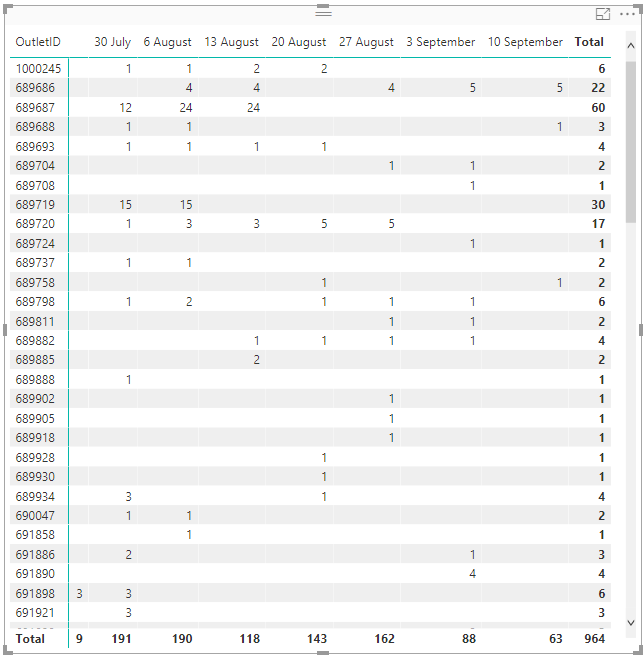The width and height of the screenshot is (643, 657).
Task: Sort by the 6 August column header
Action: [x=168, y=42]
